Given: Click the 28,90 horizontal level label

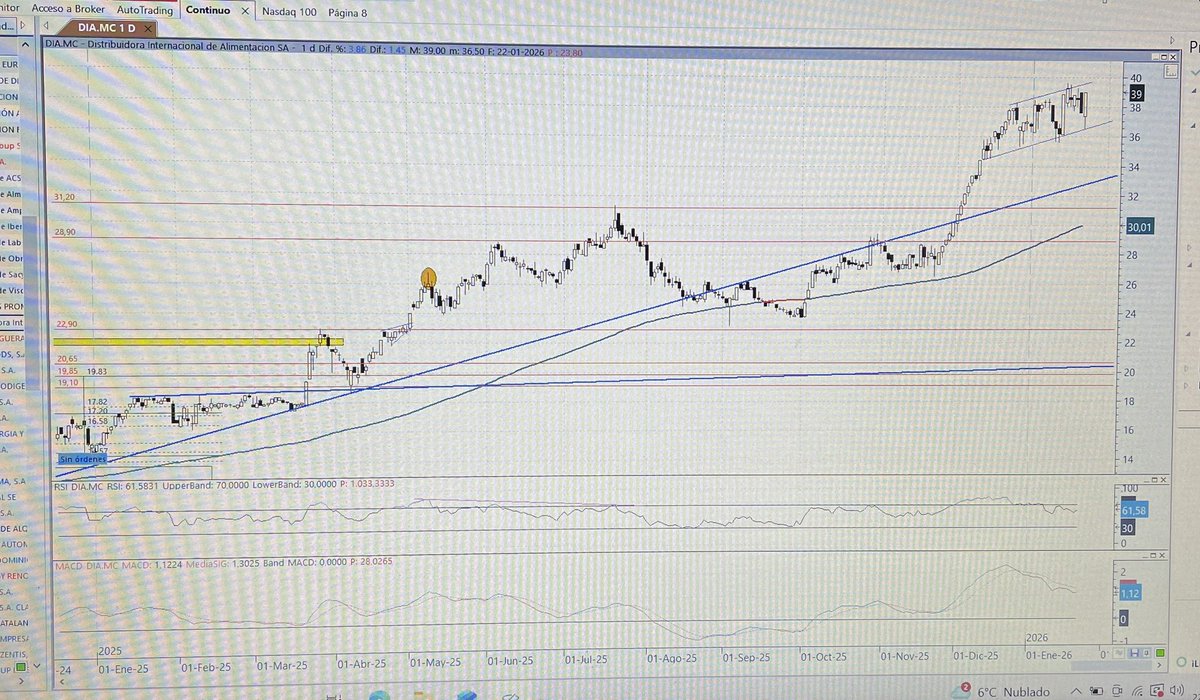Looking at the screenshot, I should (64, 232).
